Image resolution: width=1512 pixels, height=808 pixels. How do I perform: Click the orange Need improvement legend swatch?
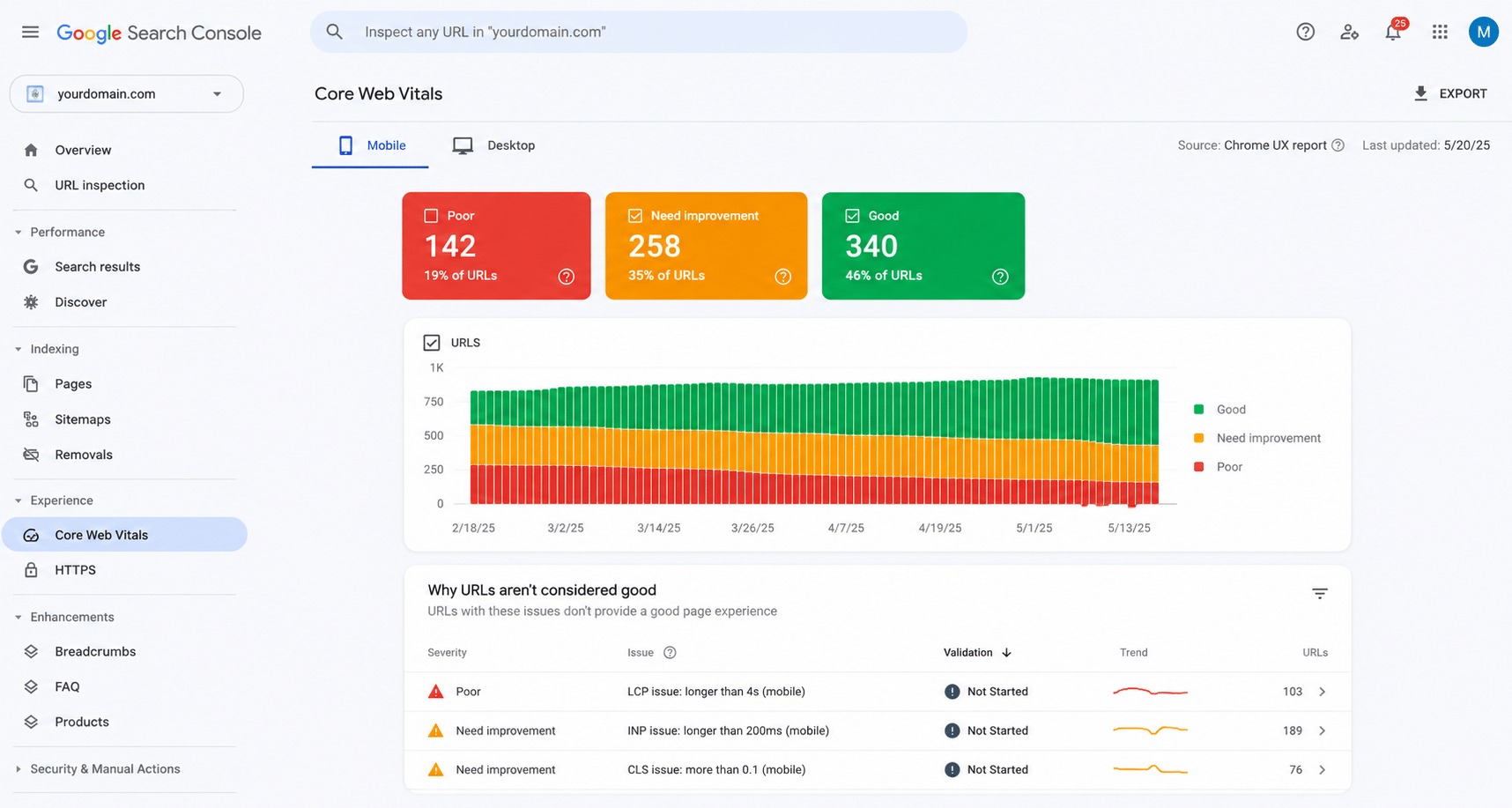(1198, 438)
